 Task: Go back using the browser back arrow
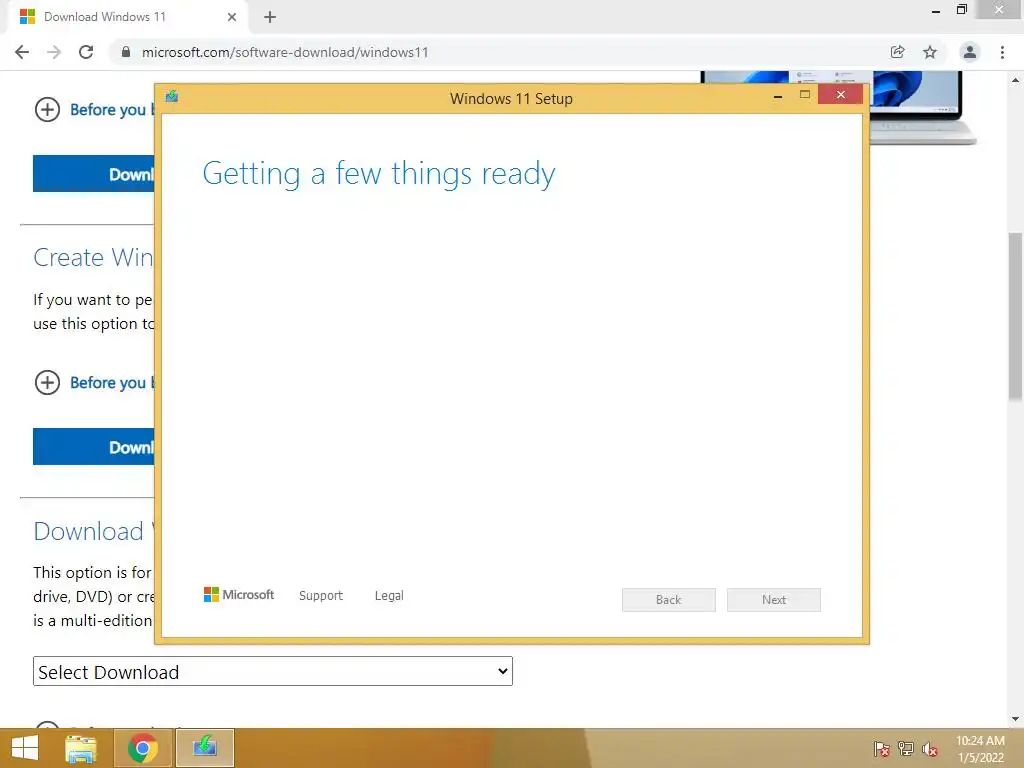click(22, 52)
